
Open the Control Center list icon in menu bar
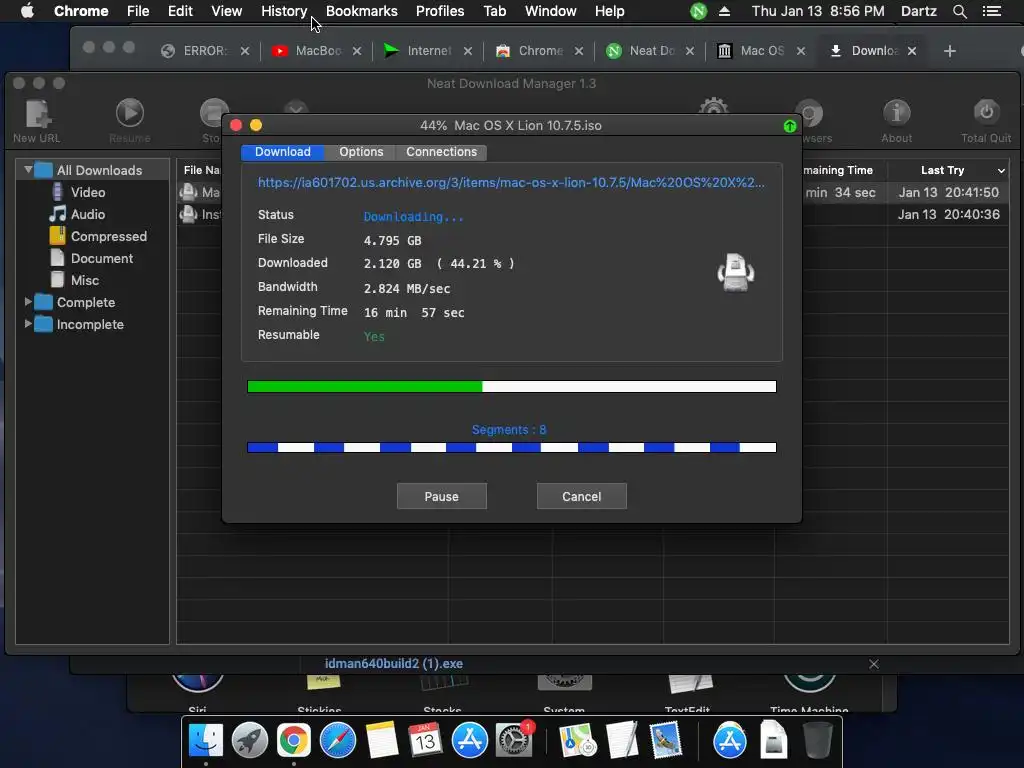991,11
